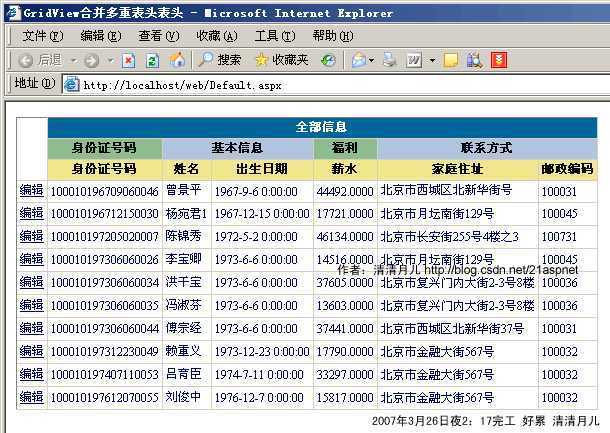Click the address bar URL field
This screenshot has height=433, width=610.
pos(336,85)
